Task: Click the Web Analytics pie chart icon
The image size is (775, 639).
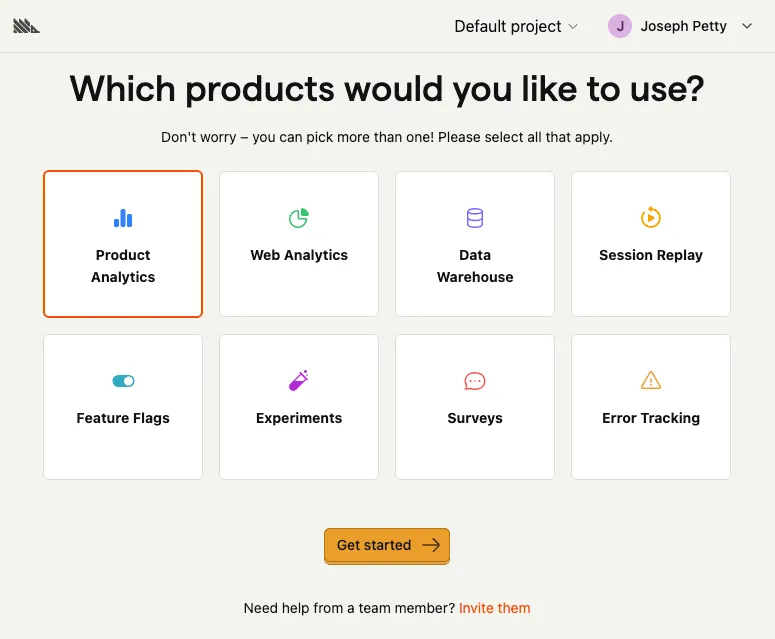Action: [x=299, y=217]
